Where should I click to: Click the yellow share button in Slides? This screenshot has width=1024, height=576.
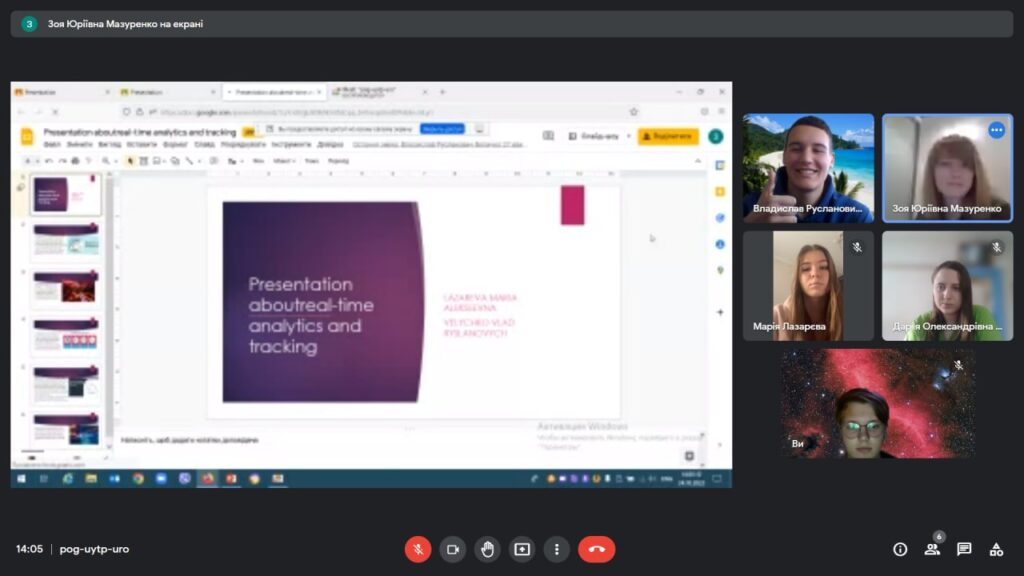668,136
